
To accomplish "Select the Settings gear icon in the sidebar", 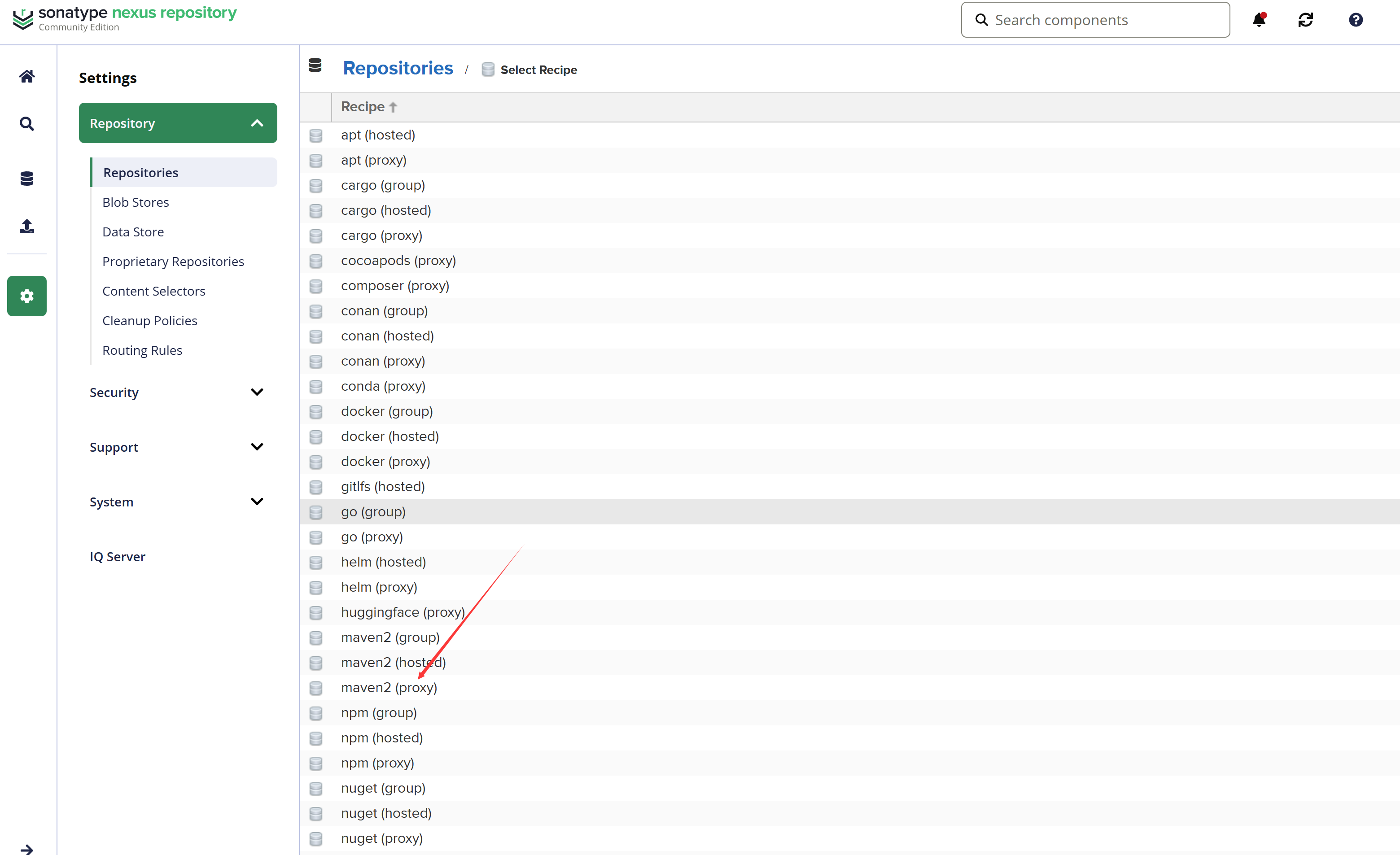I will (x=27, y=296).
